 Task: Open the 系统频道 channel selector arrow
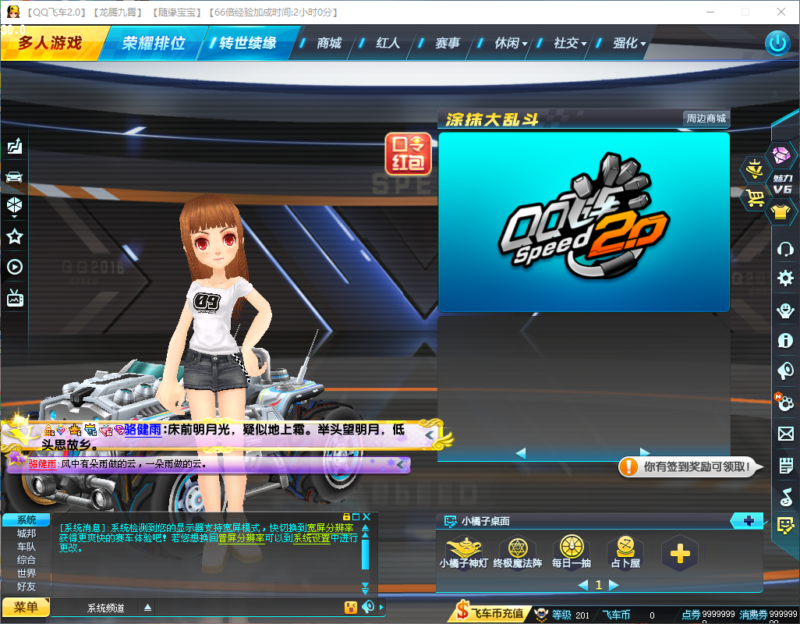(x=148, y=607)
